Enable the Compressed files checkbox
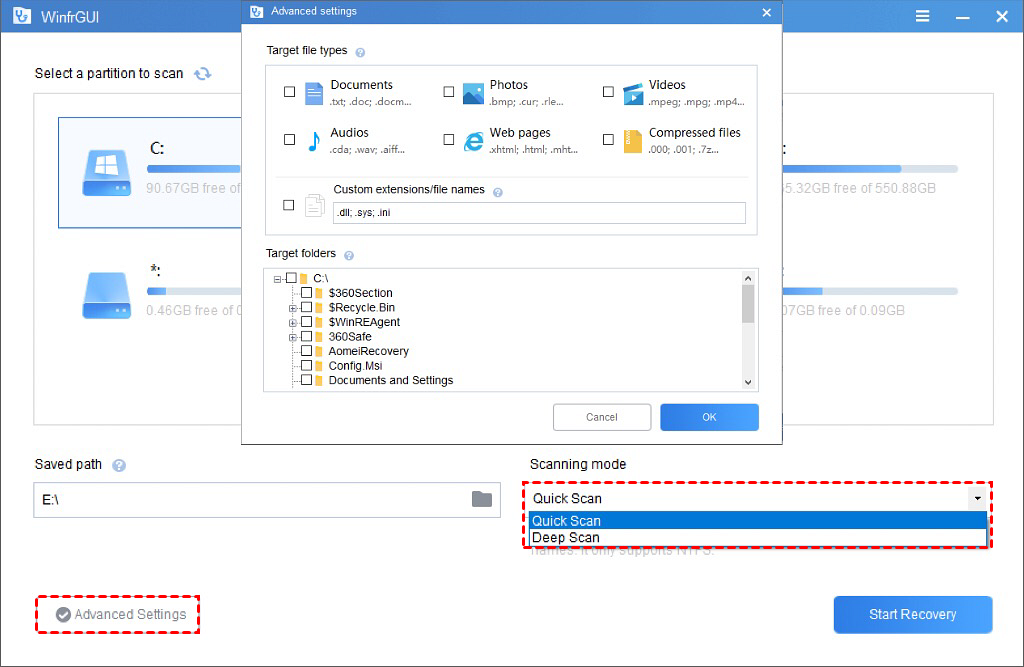 click(x=608, y=139)
